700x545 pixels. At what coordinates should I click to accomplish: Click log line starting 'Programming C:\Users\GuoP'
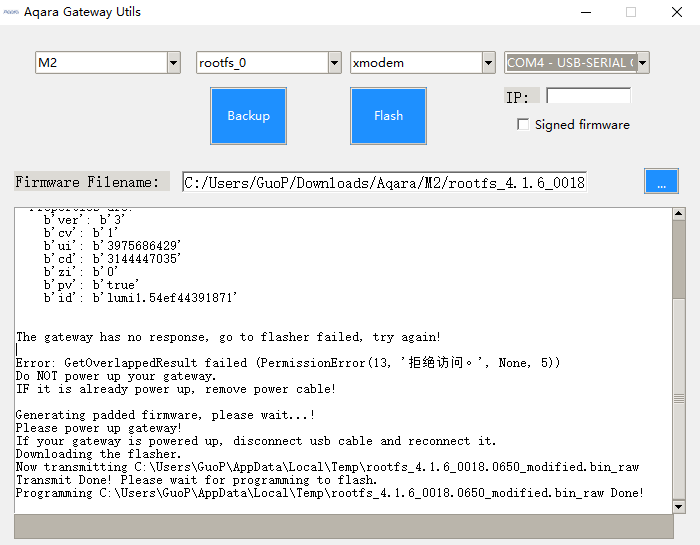coord(329,493)
